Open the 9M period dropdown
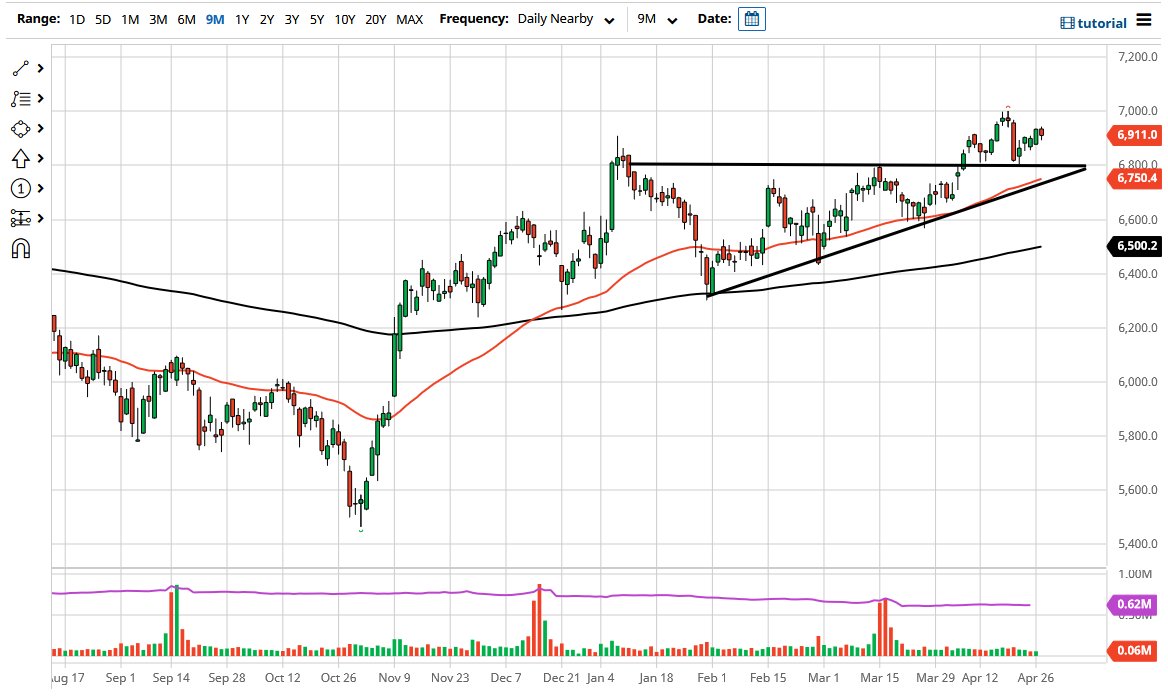1168x700 pixels. tap(658, 18)
